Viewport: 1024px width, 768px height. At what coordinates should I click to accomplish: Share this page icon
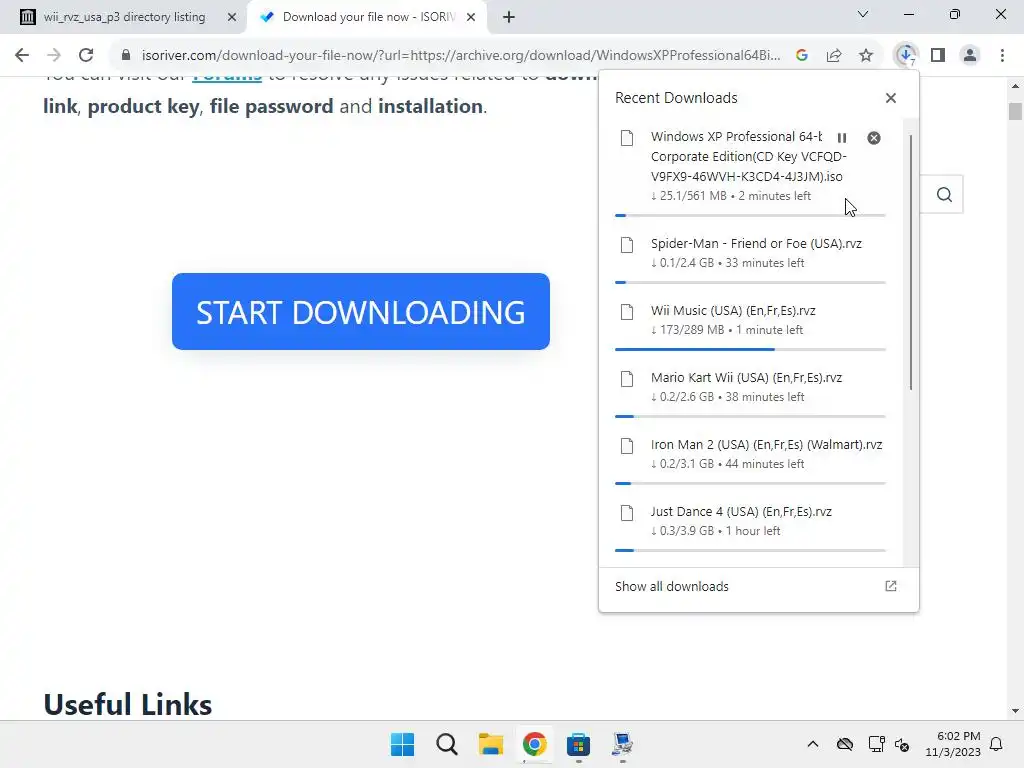coord(834,55)
